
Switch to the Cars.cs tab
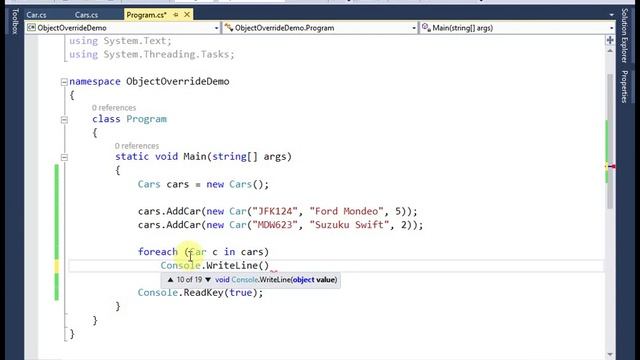86,15
